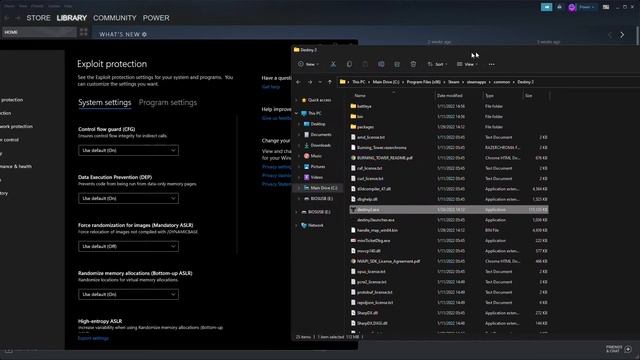The width and height of the screenshot is (640, 360).
Task: Open Mandatory ASLR dropdown
Action: [x=128, y=246]
